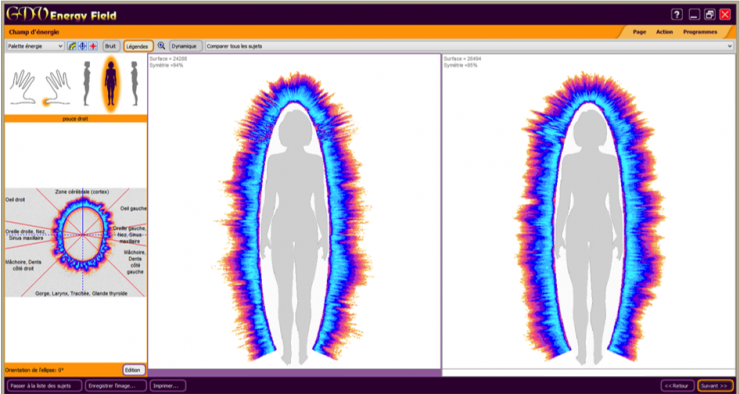Click the red star toolbar icon

(x=93, y=46)
